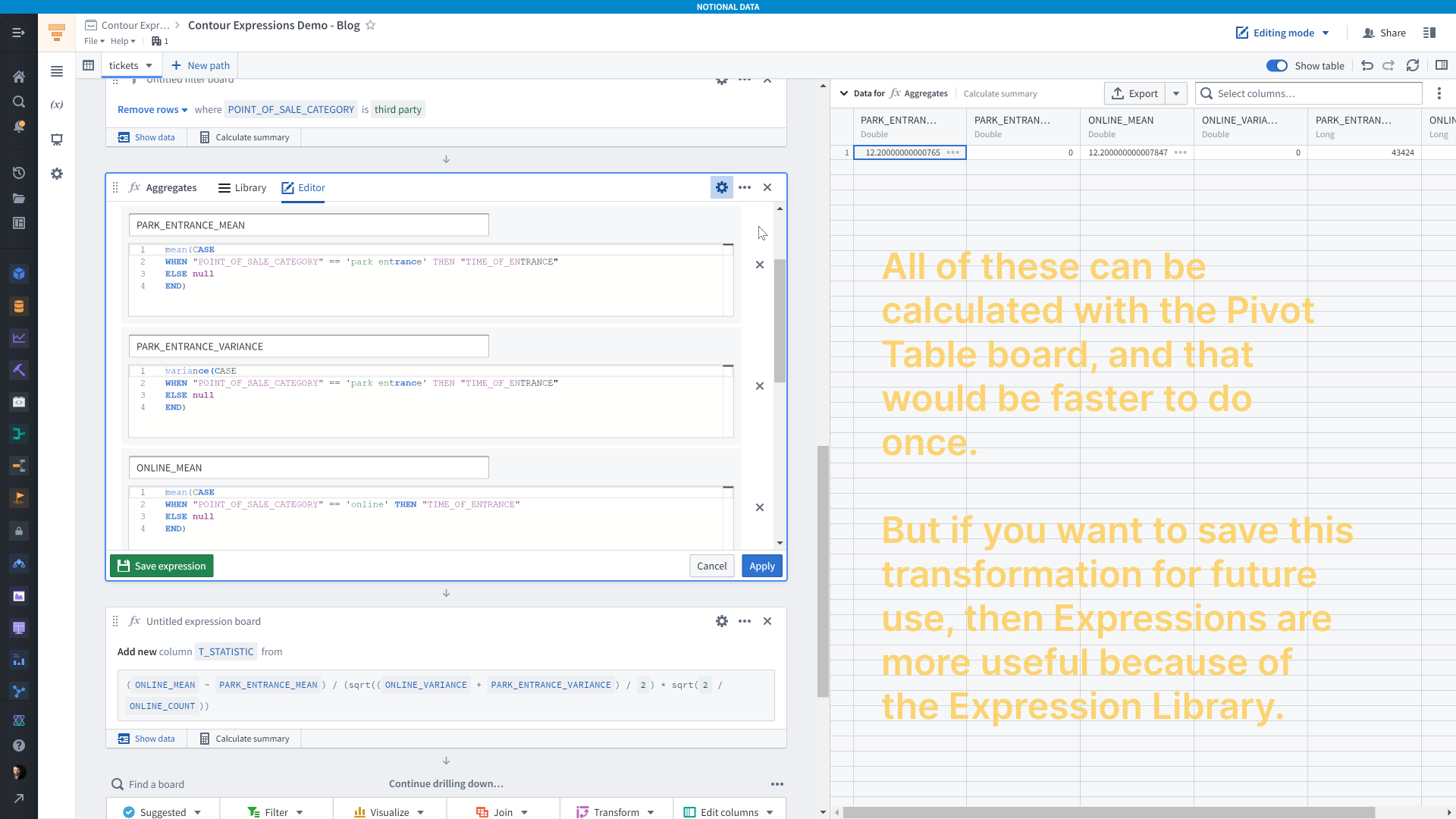Expand the left navigation menu icon
The width and height of the screenshot is (1456, 819).
pos(19,33)
